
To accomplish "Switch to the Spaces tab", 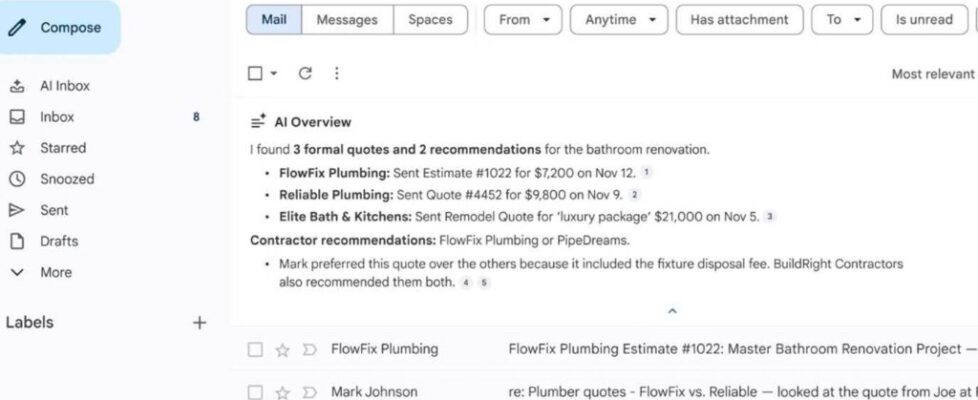I will [430, 20].
